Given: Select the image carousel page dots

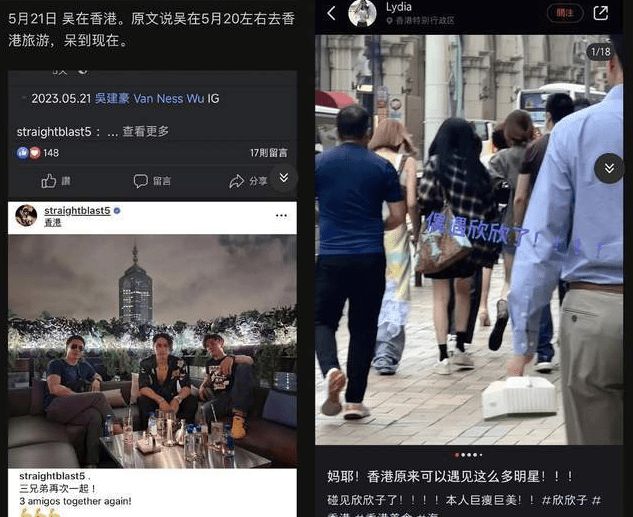Looking at the screenshot, I should [x=468, y=455].
